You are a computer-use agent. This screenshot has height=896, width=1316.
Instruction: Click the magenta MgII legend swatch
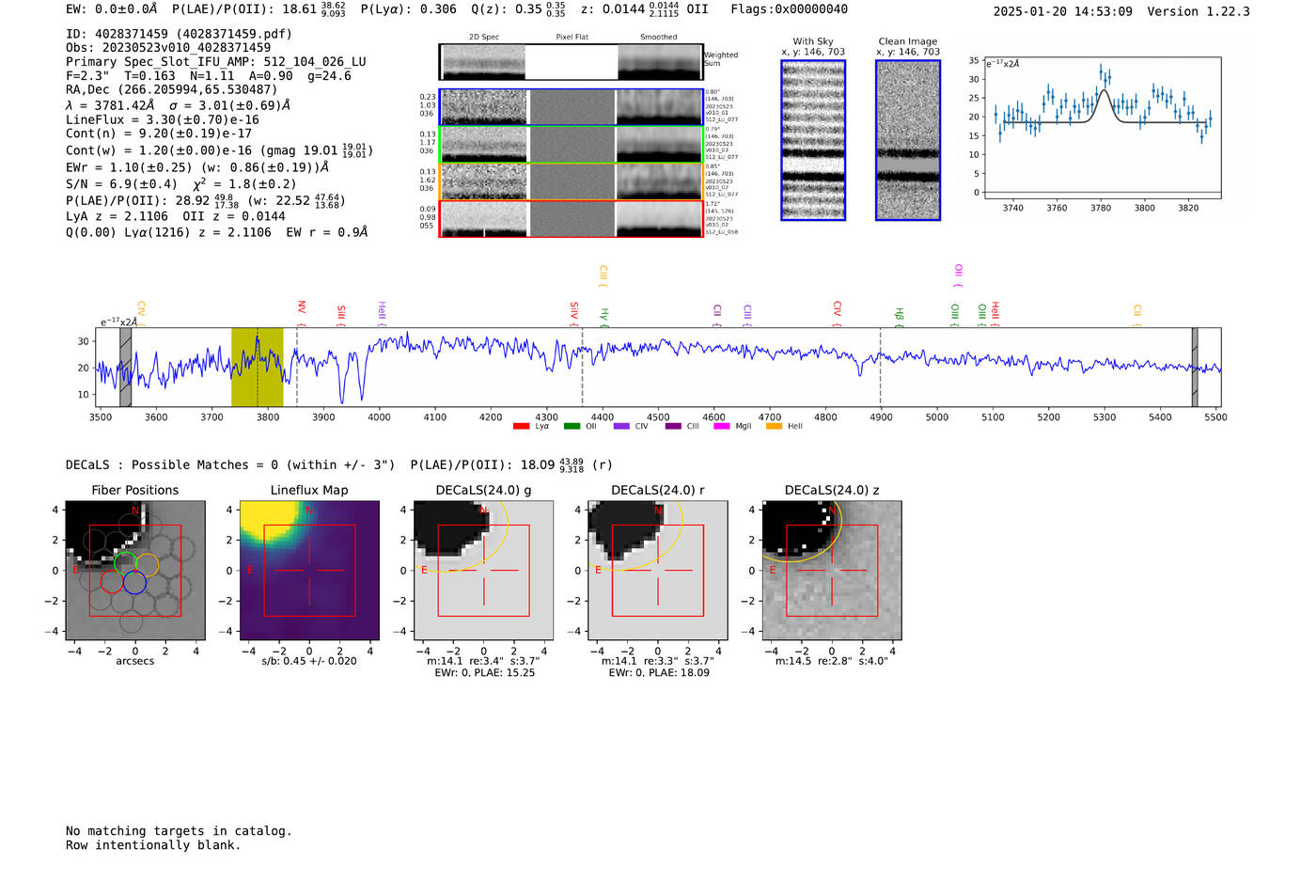coord(722,427)
